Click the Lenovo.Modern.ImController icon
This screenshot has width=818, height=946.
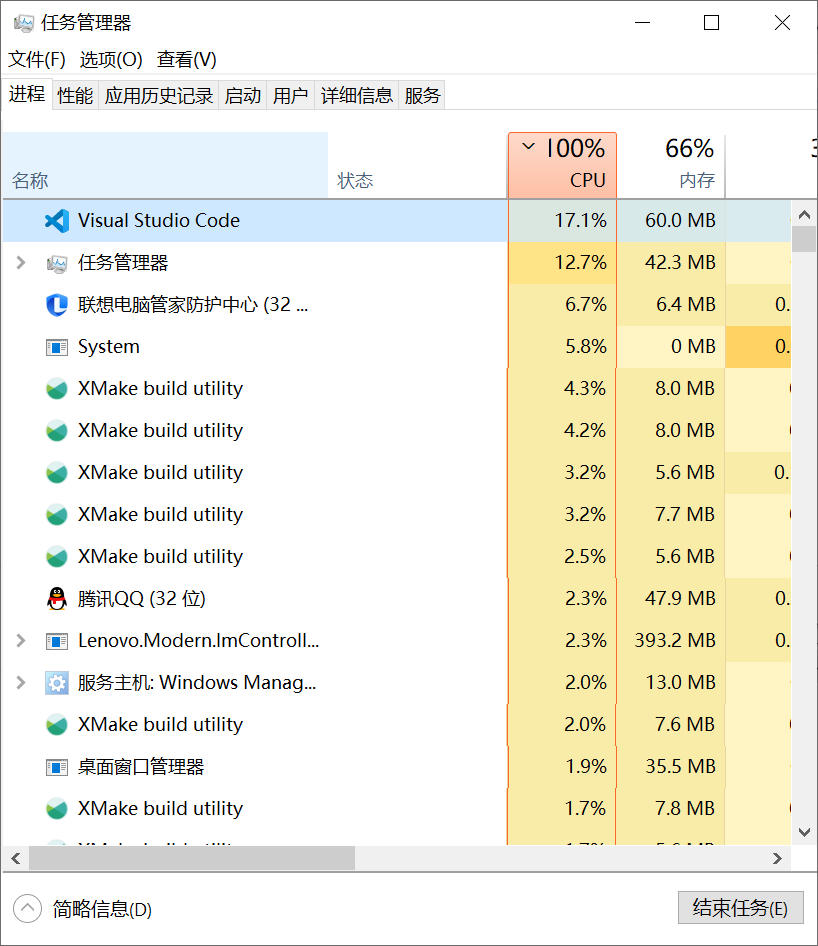[x=57, y=641]
